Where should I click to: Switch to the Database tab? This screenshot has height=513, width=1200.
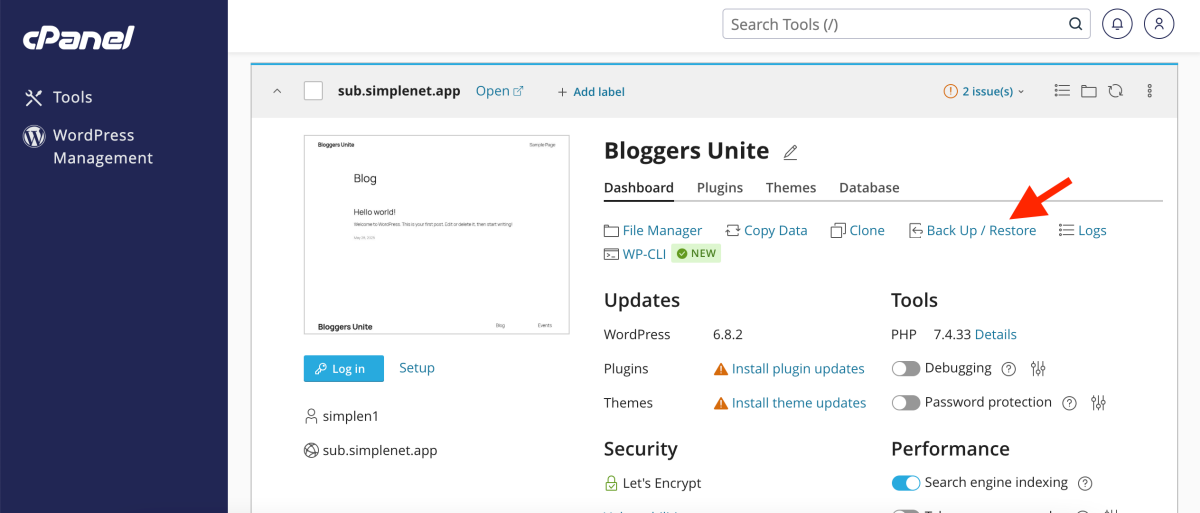[x=869, y=188]
